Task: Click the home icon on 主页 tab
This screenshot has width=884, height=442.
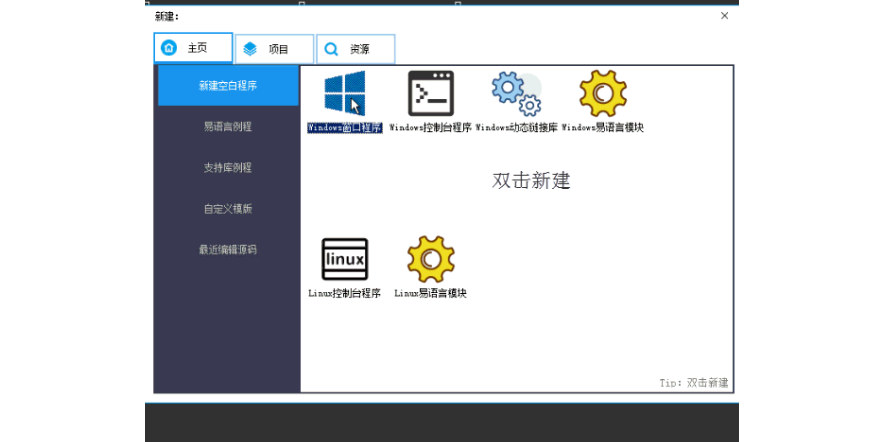Action: (x=170, y=48)
